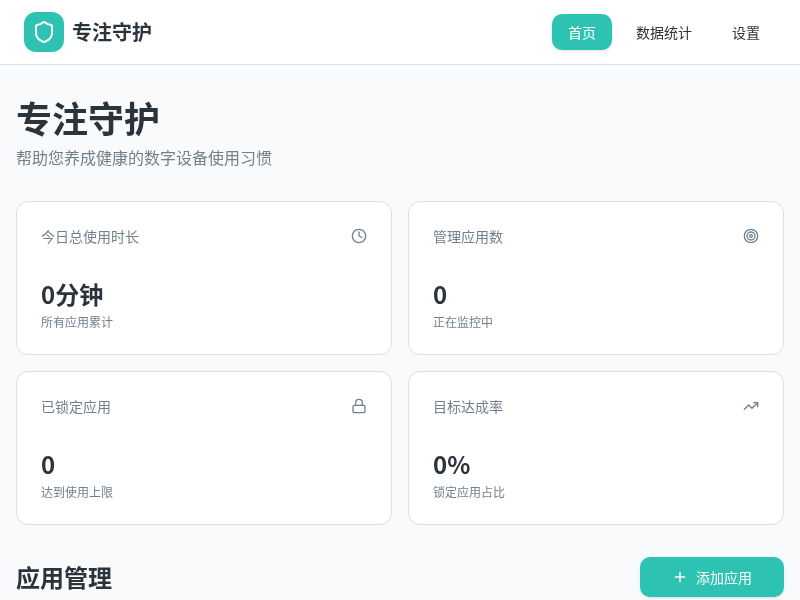Click the padlock icon on 已锁定应用 card
This screenshot has width=800, height=600.
(x=359, y=406)
